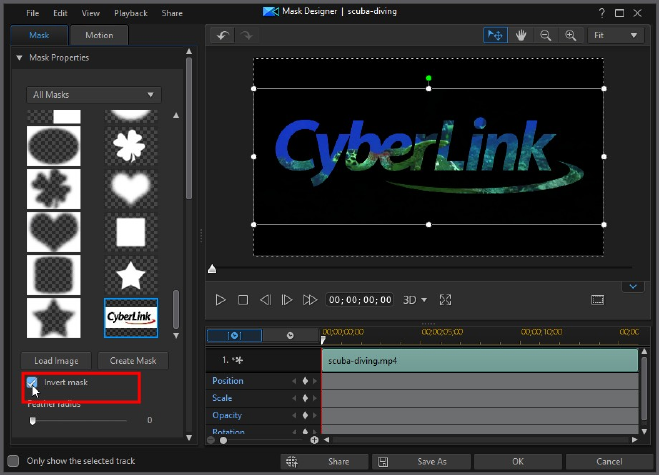Select the inverted ellipse mask thumbnail
The width and height of the screenshot is (659, 475).
pyautogui.click(x=53, y=146)
